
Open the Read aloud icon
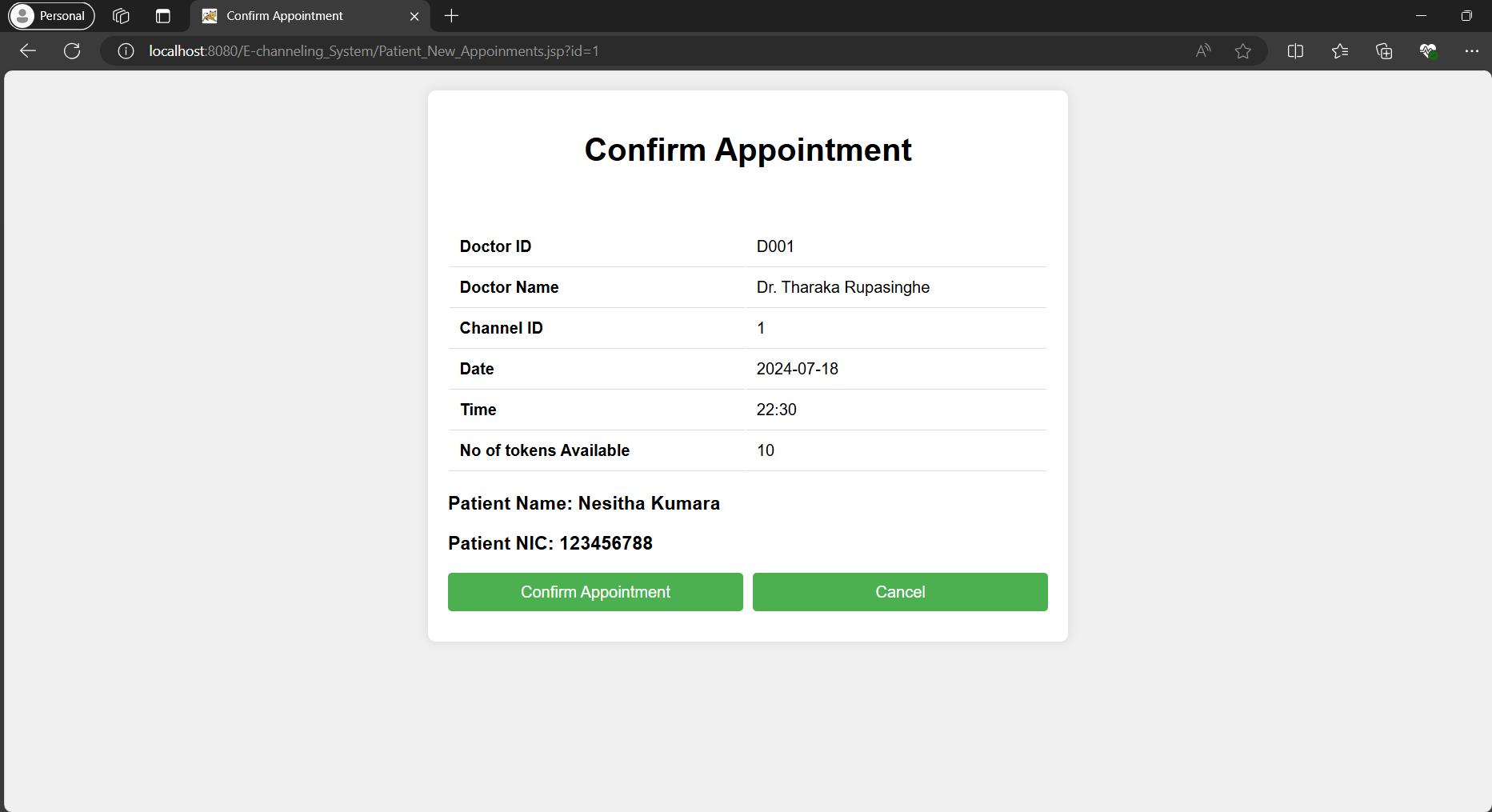click(x=1203, y=51)
